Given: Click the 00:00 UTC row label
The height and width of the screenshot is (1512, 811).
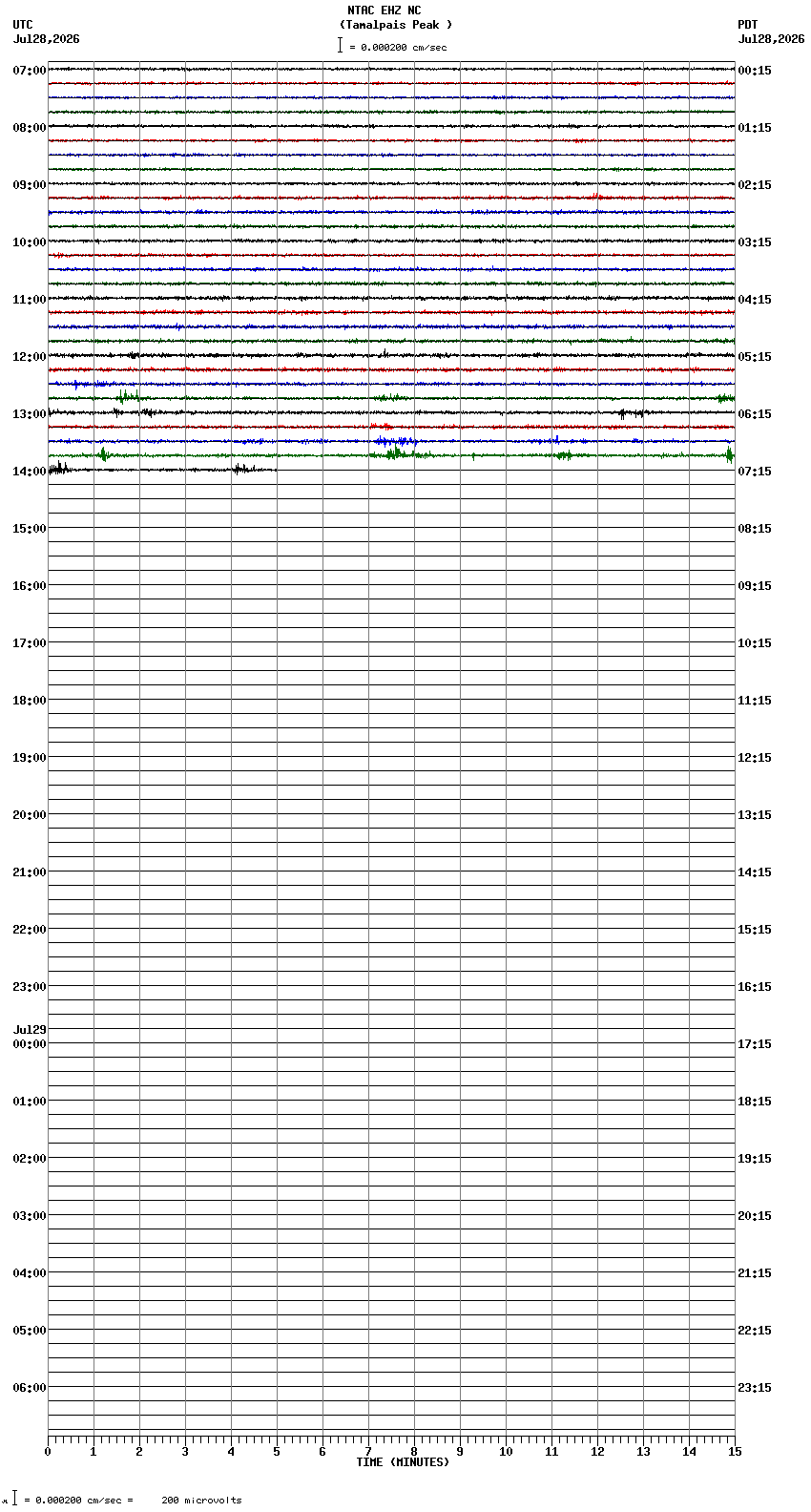Looking at the screenshot, I should [30, 1044].
